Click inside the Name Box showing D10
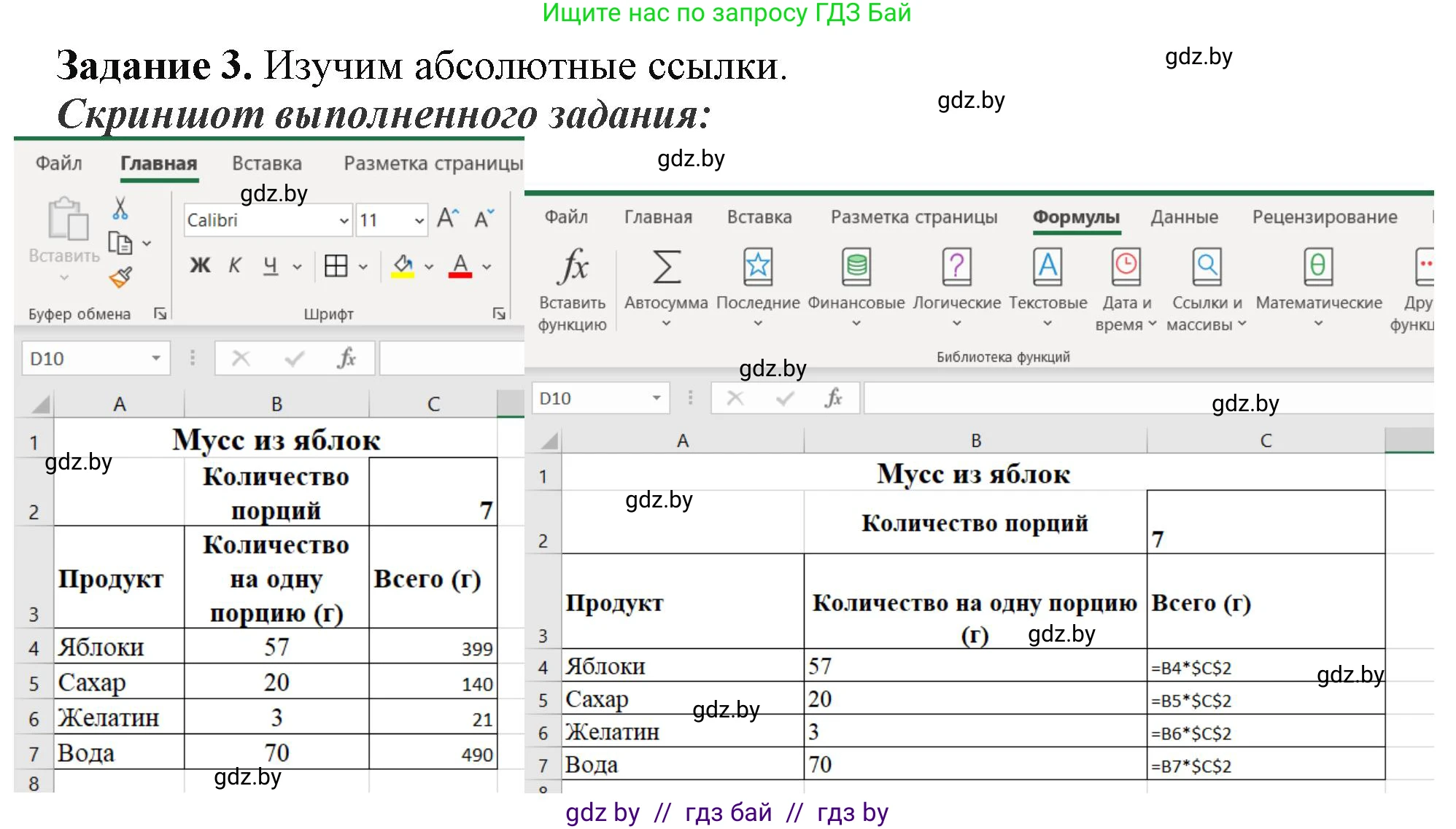The width and height of the screenshot is (1456, 829). pyautogui.click(x=88, y=358)
